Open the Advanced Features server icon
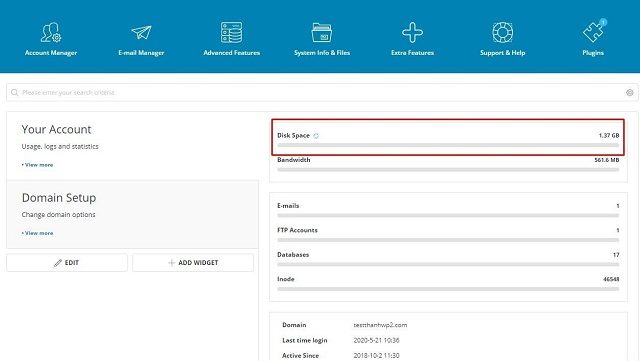Image resolution: width=640 pixels, height=361 pixels. (x=231, y=32)
